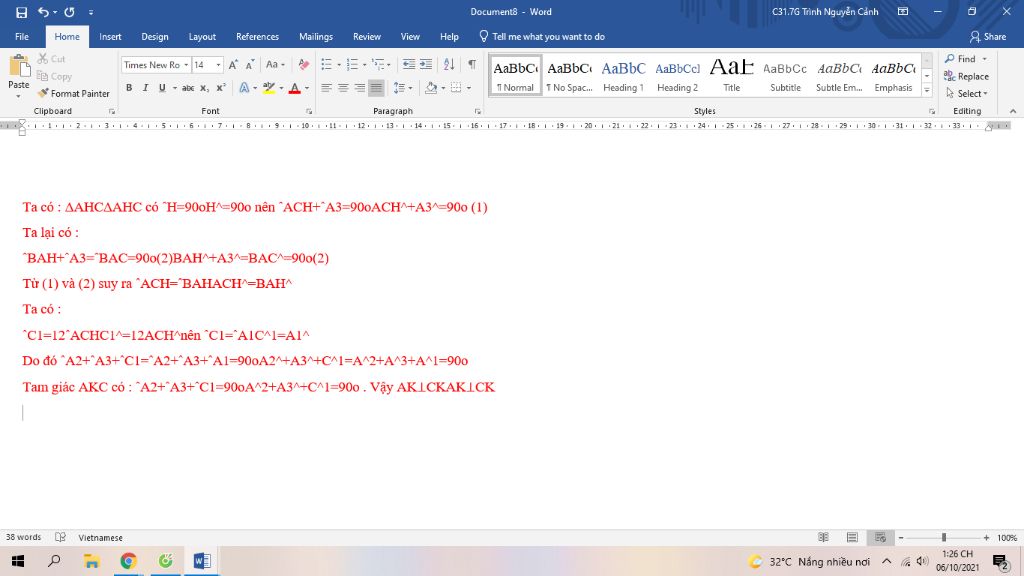The image size is (1024, 576).
Task: Click the Vietnamese language indicator
Action: click(x=101, y=537)
